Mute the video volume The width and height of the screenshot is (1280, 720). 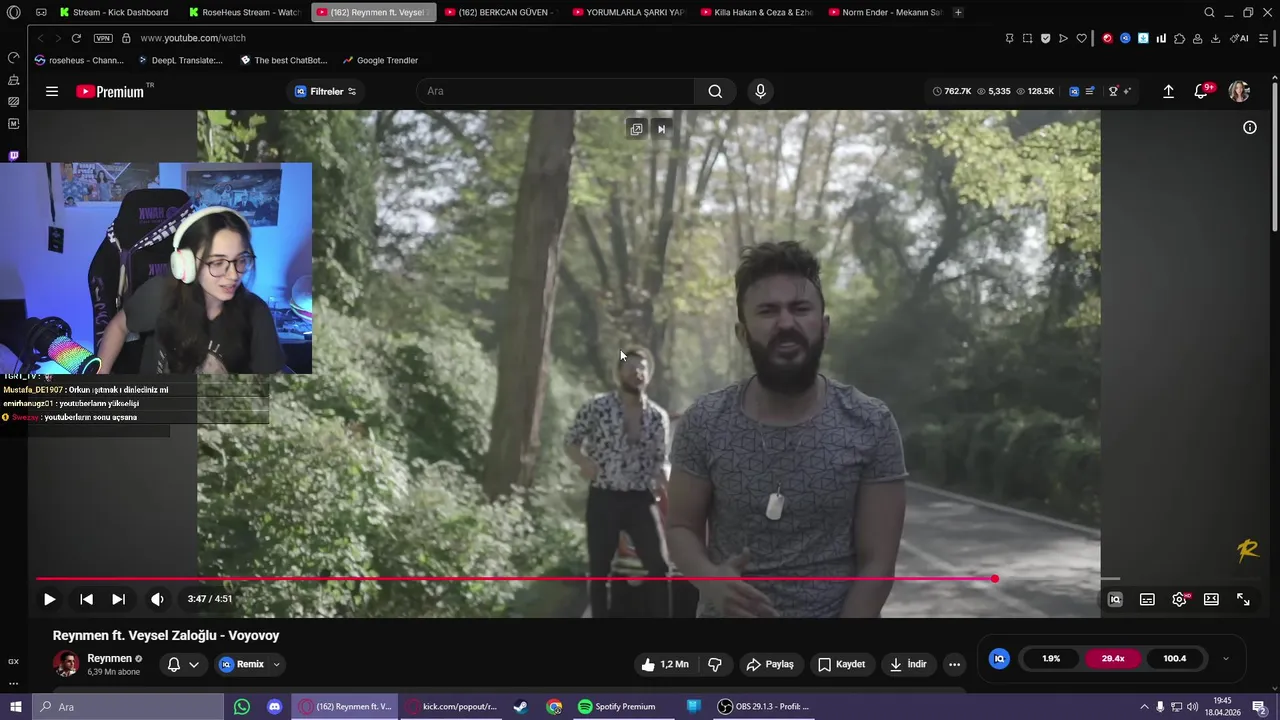pyautogui.click(x=157, y=599)
